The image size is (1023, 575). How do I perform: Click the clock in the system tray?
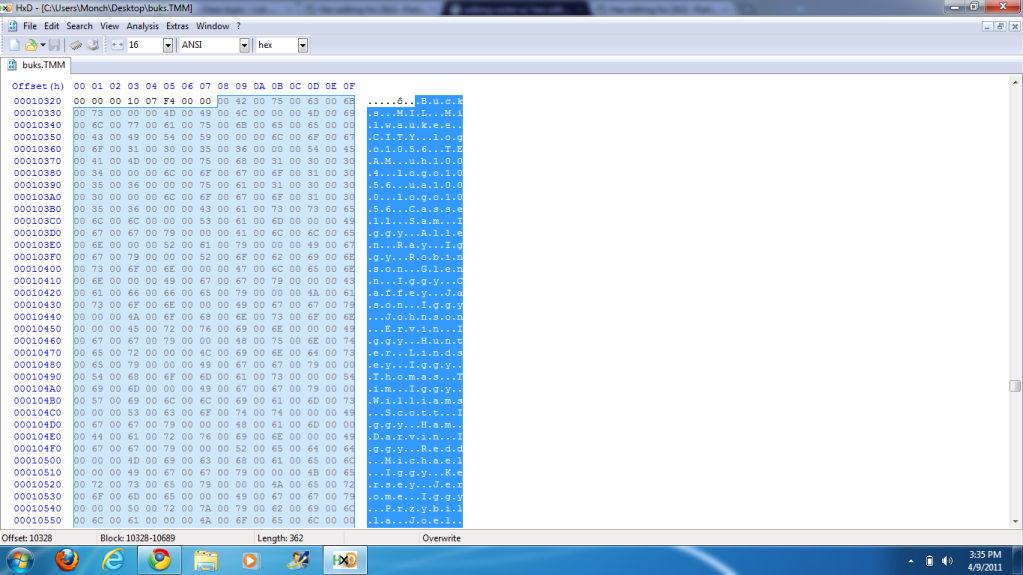(983, 560)
